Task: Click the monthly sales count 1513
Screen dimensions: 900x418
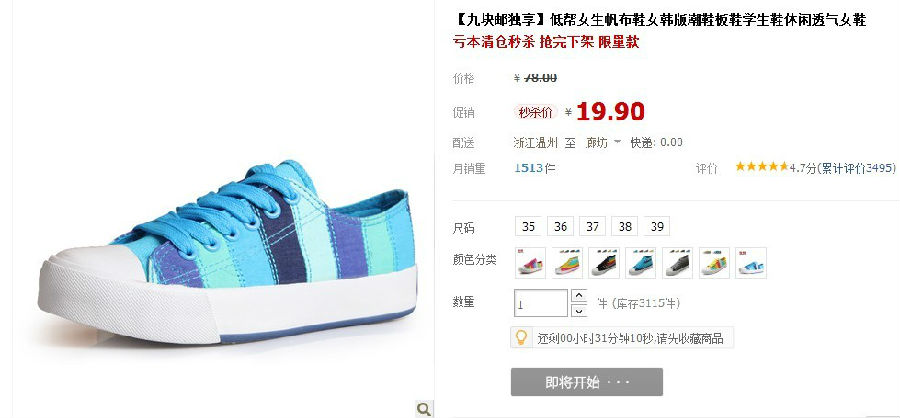Action: tap(528, 168)
